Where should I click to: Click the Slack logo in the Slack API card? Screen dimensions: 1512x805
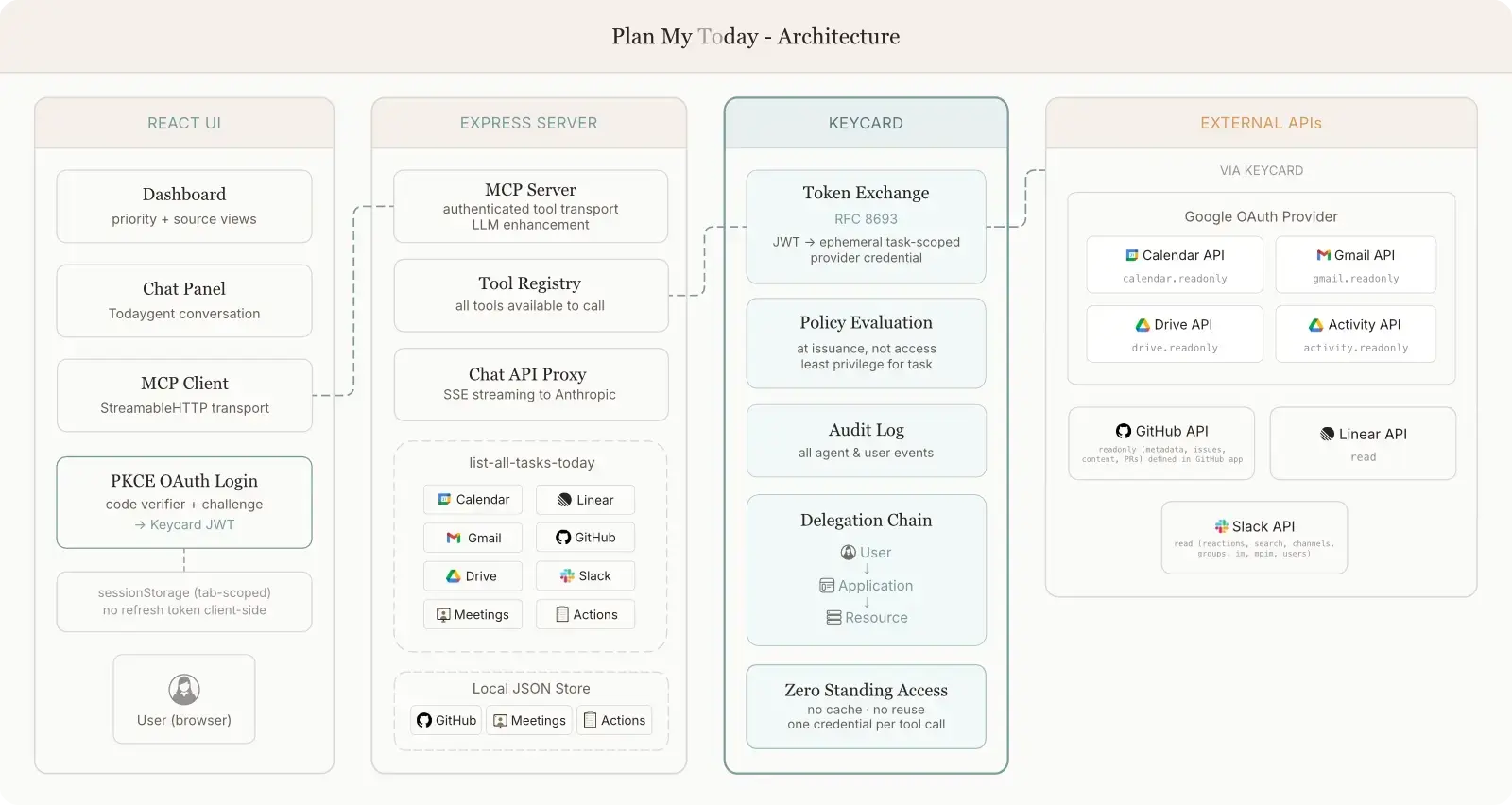coord(1222,526)
